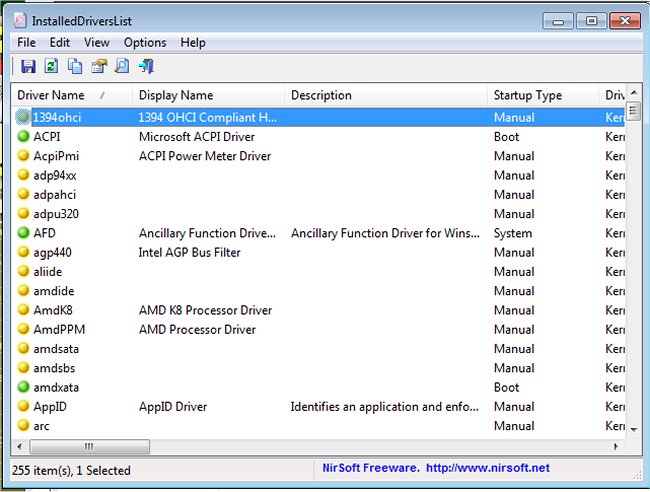Viewport: 650px width, 492px height.
Task: Open the Edit menu
Action: [x=60, y=43]
